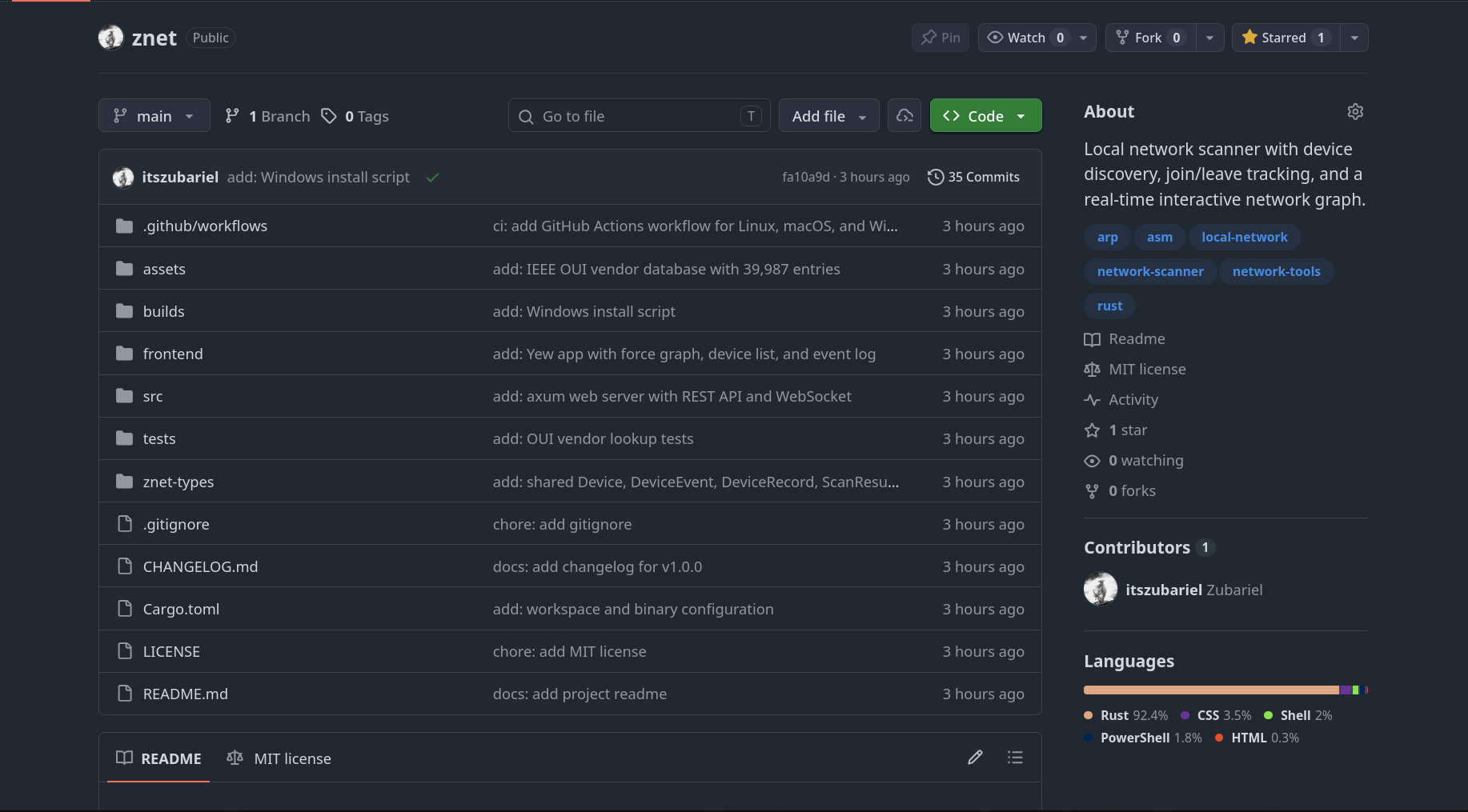The image size is (1468, 812).
Task: Expand the fork options dropdown arrow
Action: click(1210, 38)
